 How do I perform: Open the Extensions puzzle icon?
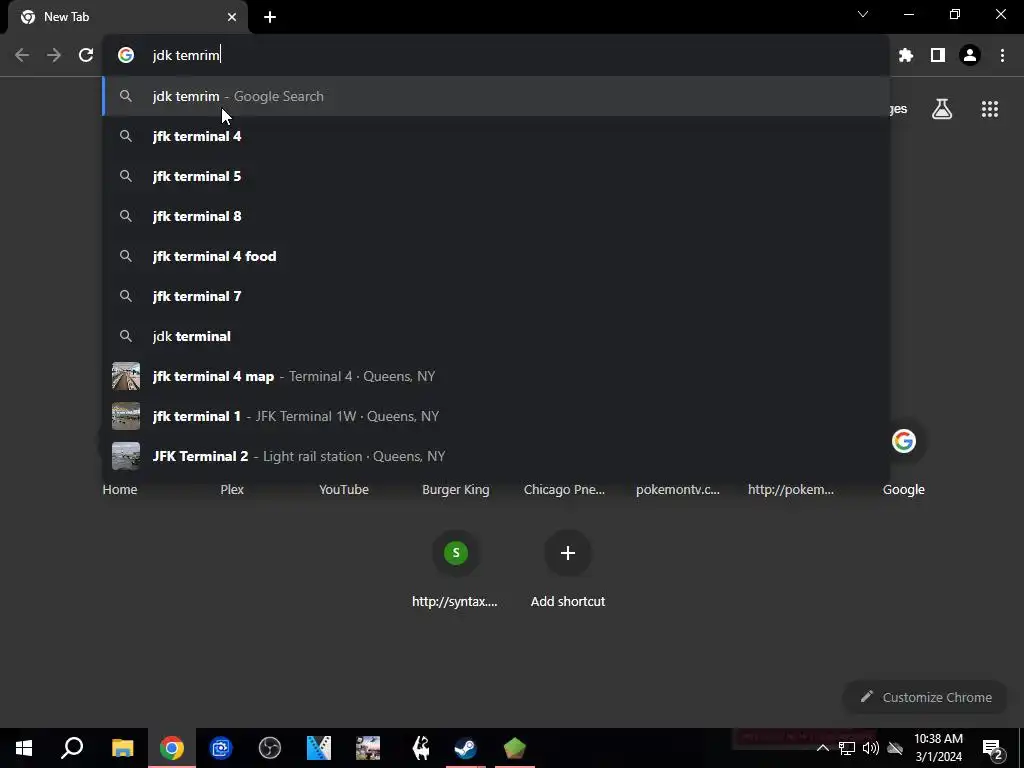pos(905,55)
